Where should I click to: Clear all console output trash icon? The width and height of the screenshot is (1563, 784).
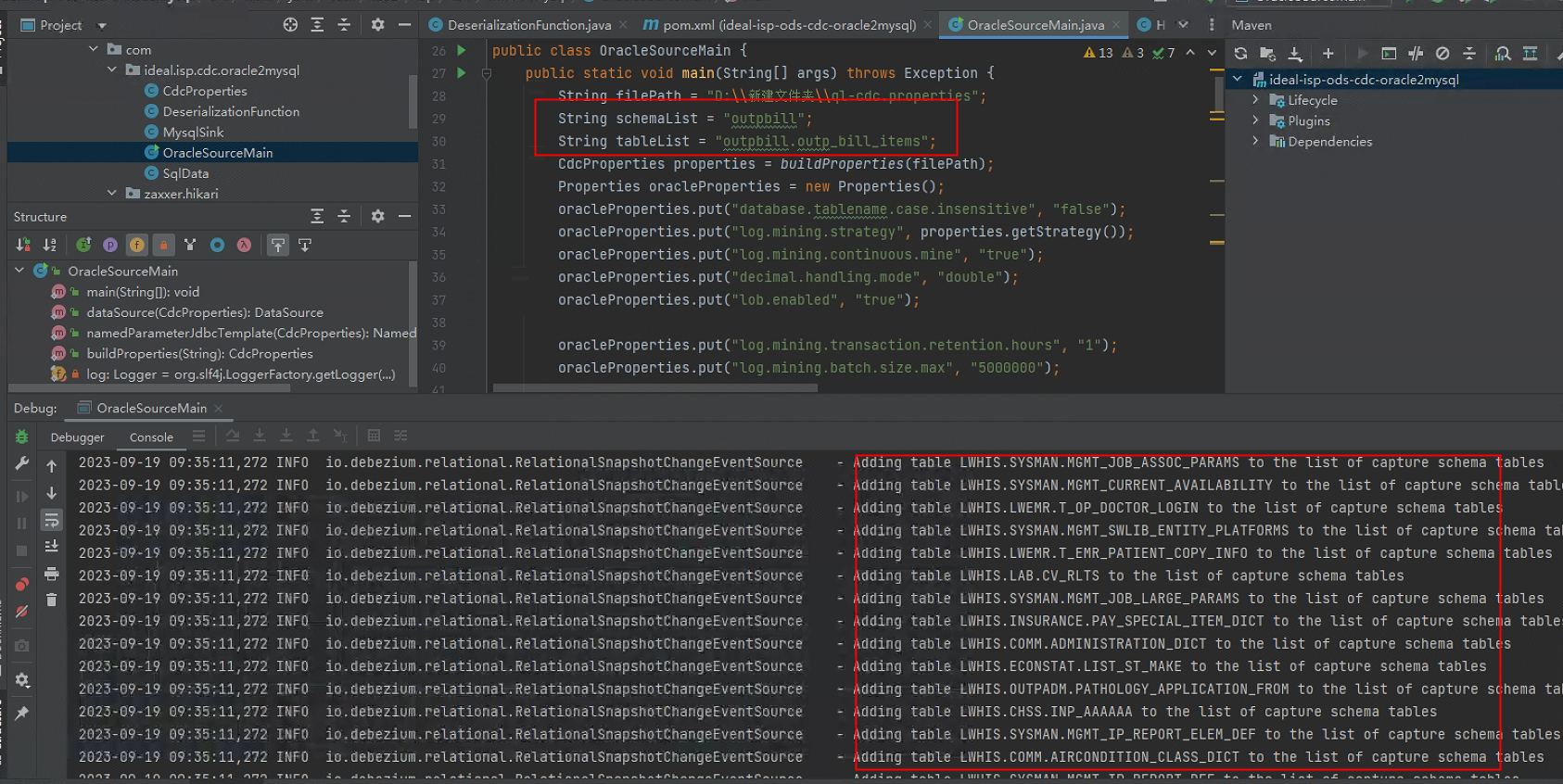[x=52, y=600]
